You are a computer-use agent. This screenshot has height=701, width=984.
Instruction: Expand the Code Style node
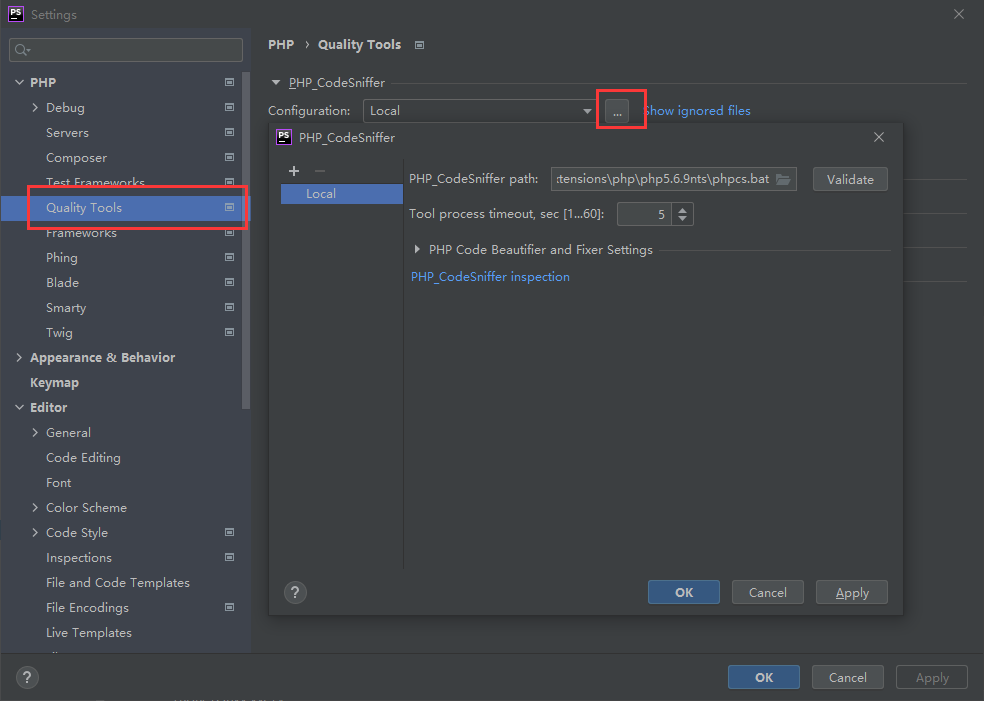click(x=35, y=532)
